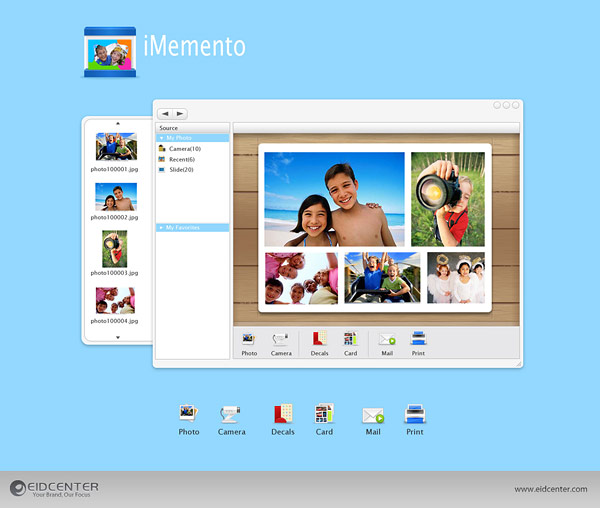Click the Print icon in the app toolbar
Viewport: 600px width, 508px height.
[418, 339]
